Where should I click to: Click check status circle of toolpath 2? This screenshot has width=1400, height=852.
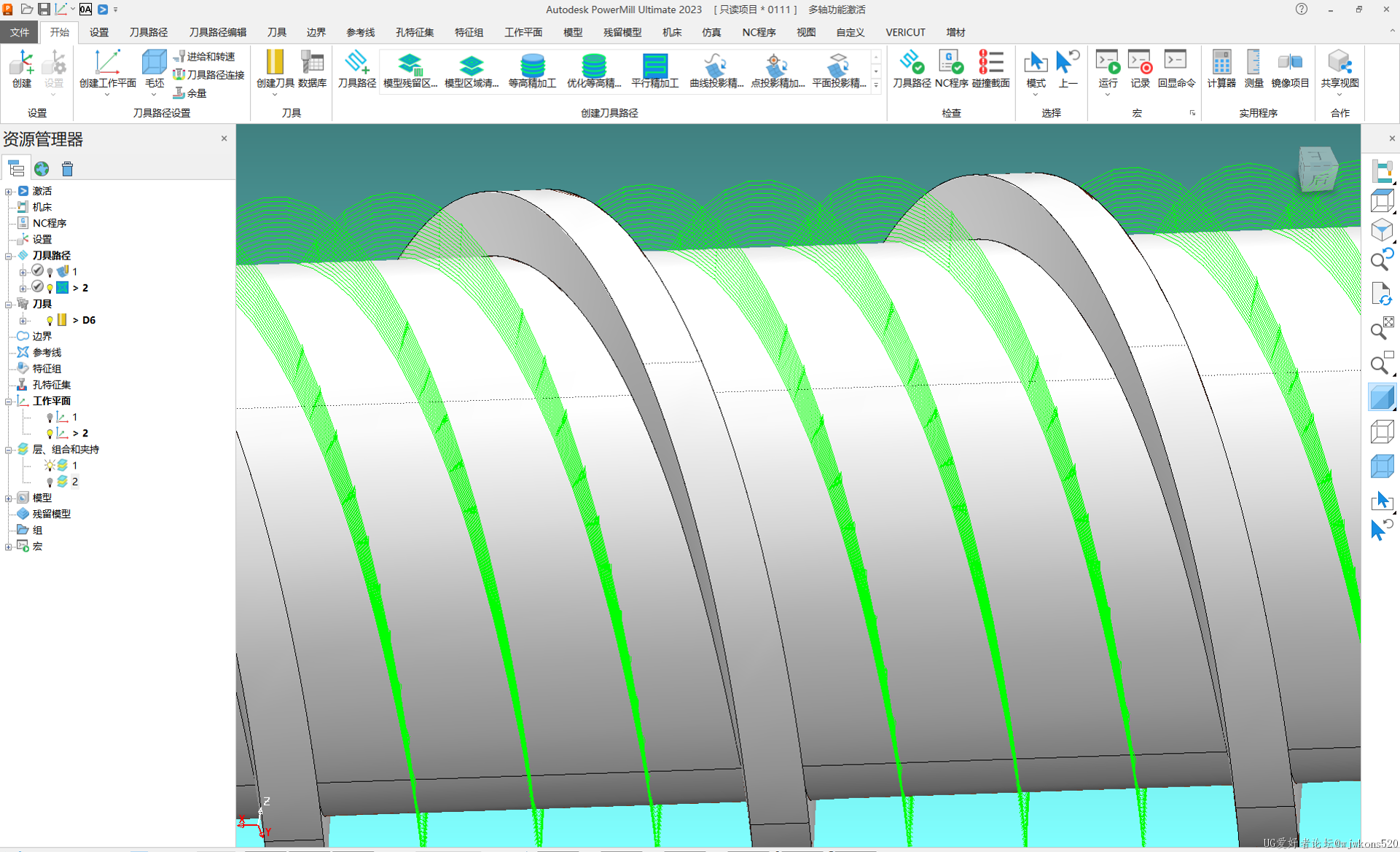tap(37, 287)
